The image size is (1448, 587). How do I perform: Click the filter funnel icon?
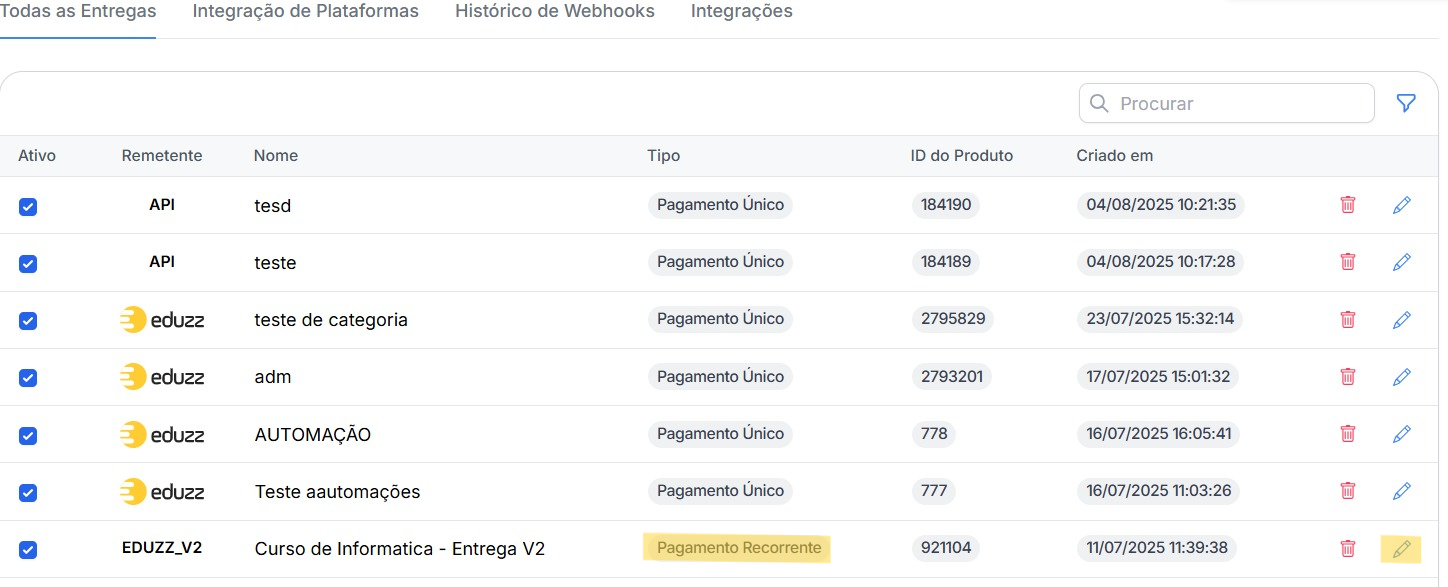coord(1406,103)
